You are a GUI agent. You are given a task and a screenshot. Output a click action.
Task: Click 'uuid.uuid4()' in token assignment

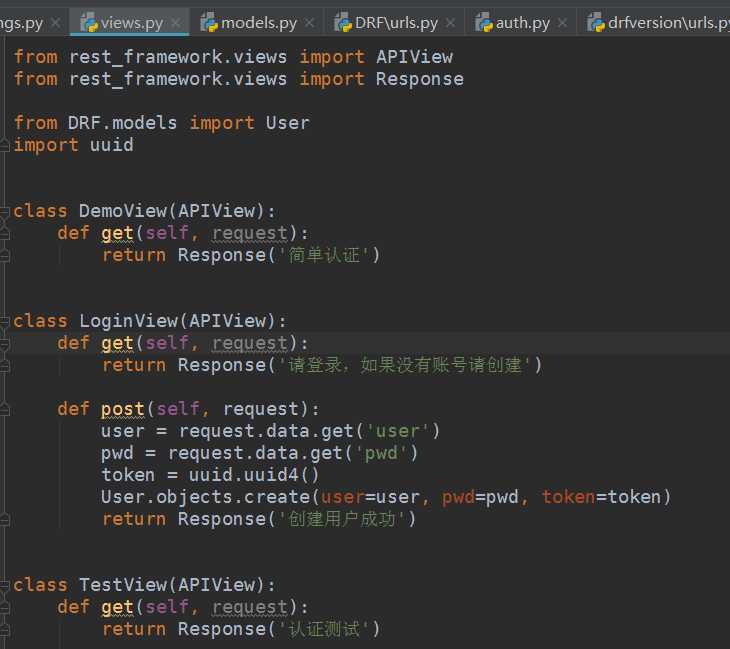[x=254, y=475]
